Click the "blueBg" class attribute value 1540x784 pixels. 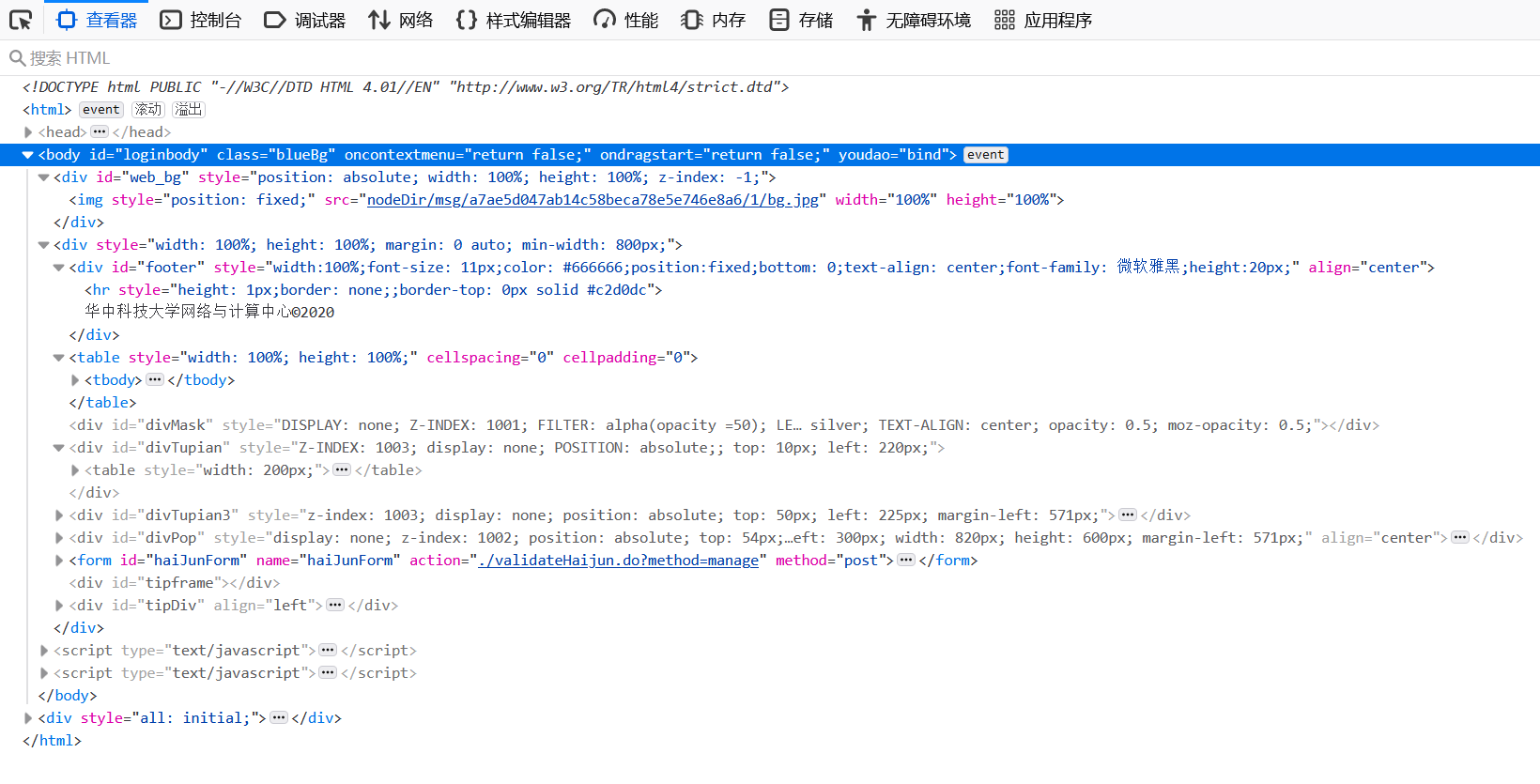[301, 155]
